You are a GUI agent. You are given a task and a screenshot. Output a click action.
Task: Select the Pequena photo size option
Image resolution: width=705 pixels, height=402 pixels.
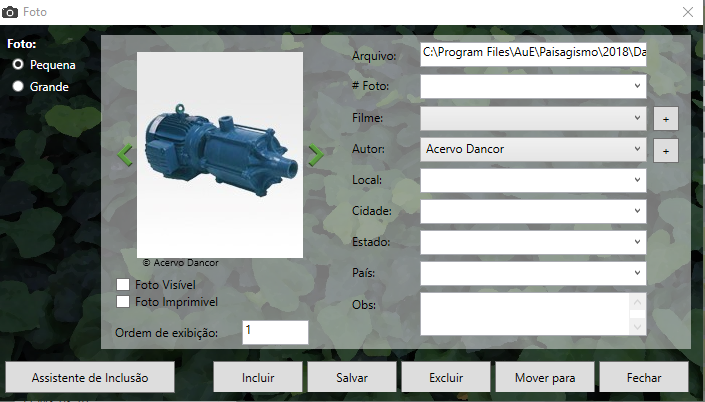pyautogui.click(x=18, y=64)
